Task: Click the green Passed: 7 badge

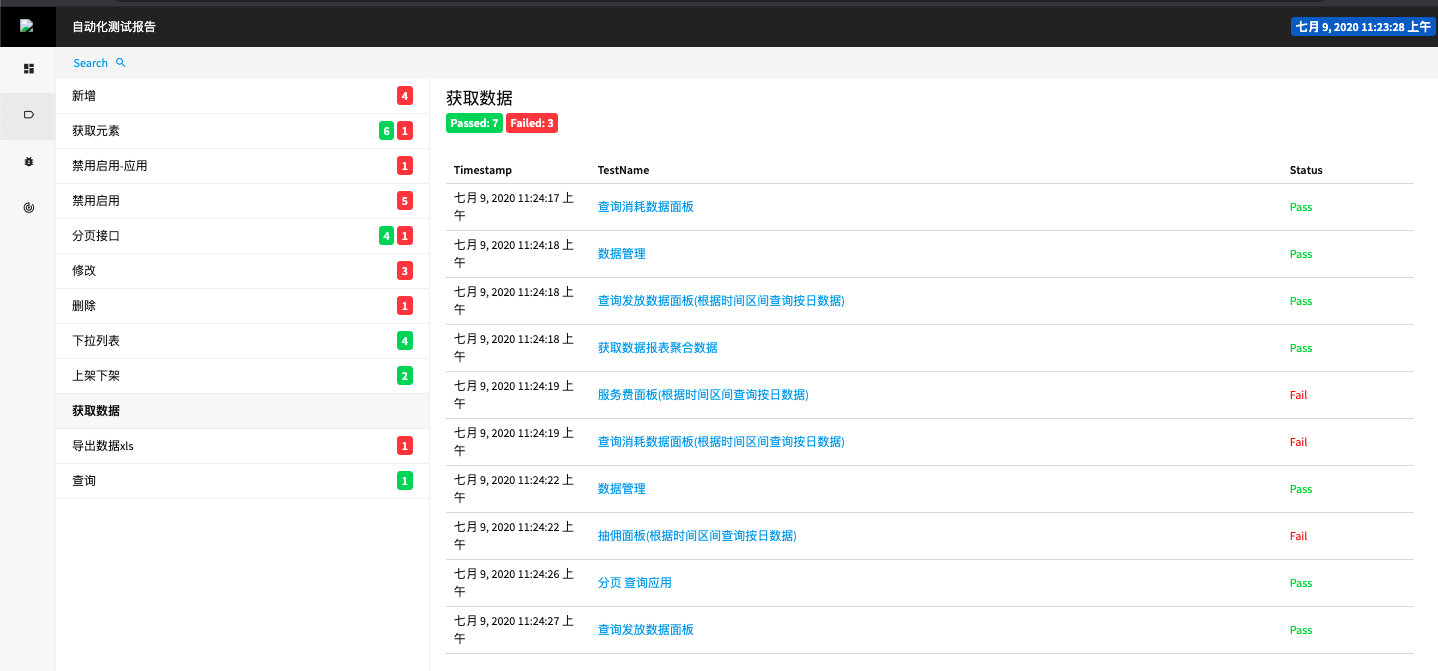Action: 474,123
